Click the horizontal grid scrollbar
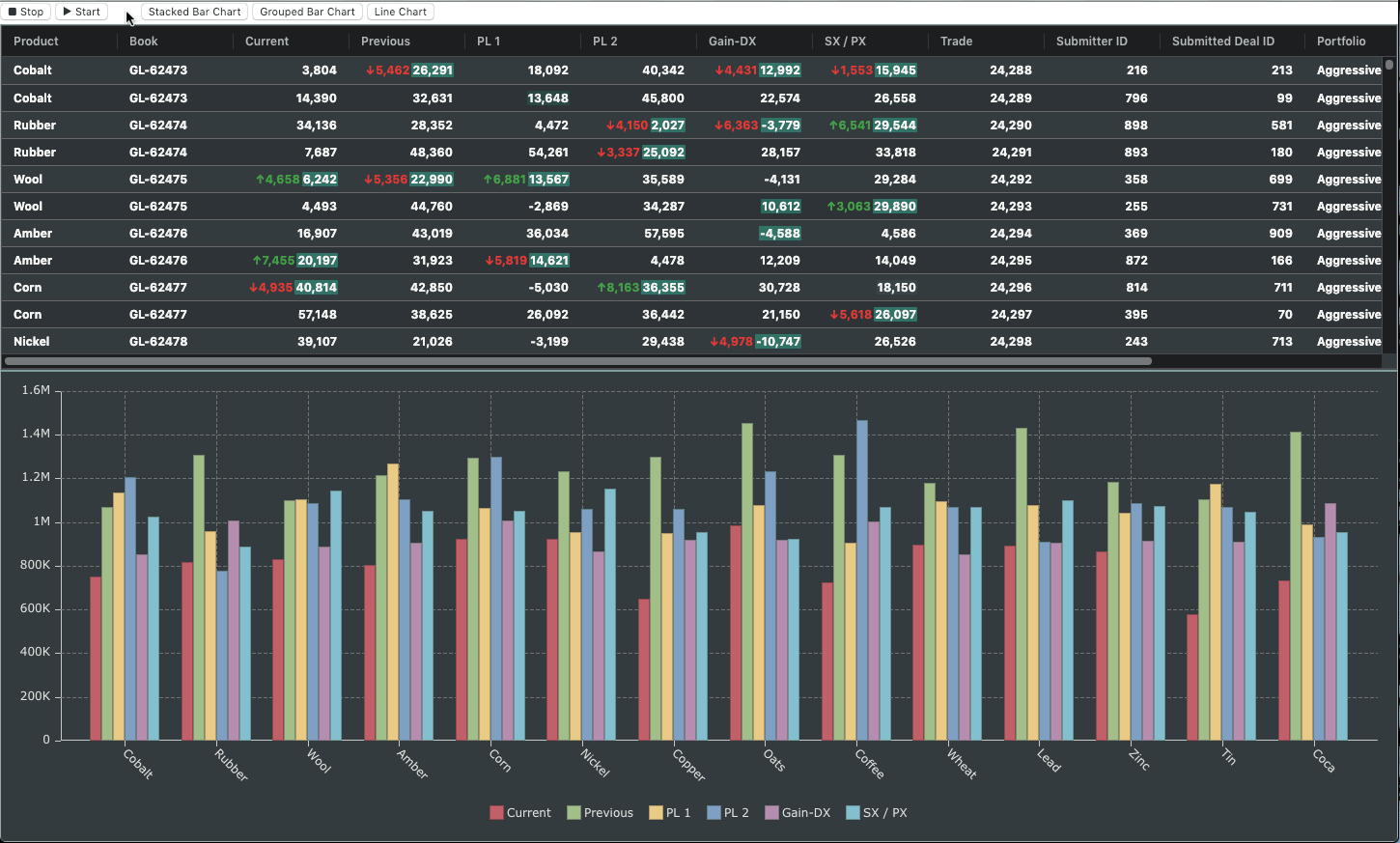The width and height of the screenshot is (1400, 843). coord(578,361)
